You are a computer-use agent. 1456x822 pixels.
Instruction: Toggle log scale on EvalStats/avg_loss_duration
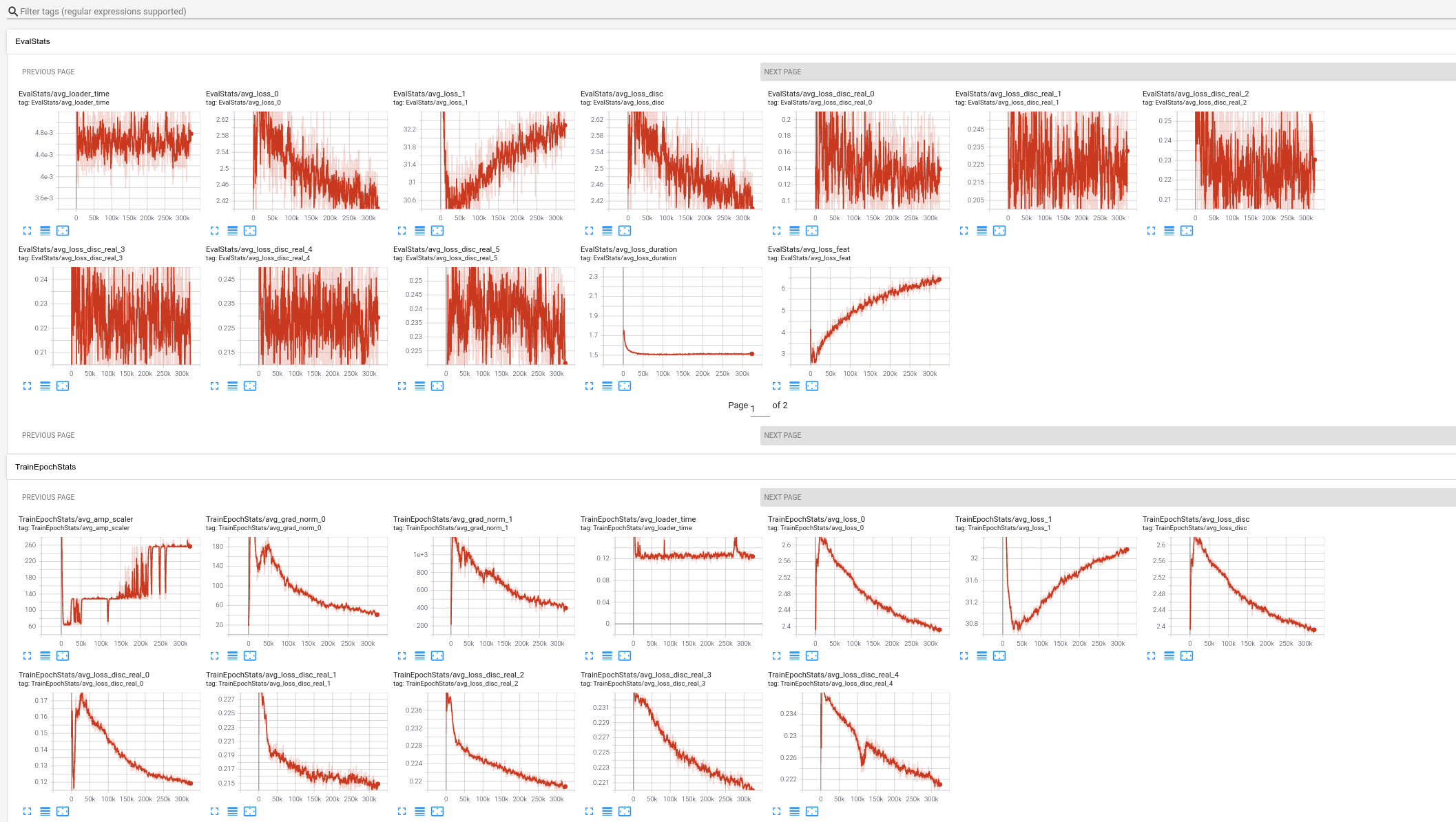click(607, 386)
